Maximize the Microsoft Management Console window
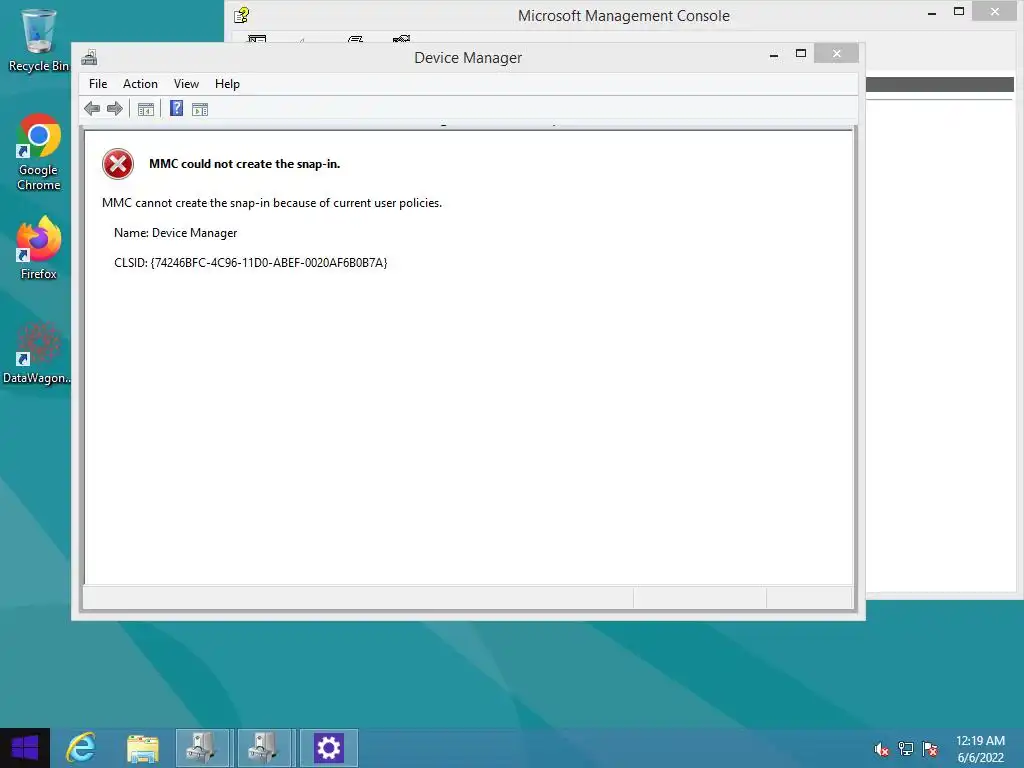Image resolution: width=1024 pixels, height=768 pixels. click(x=959, y=12)
